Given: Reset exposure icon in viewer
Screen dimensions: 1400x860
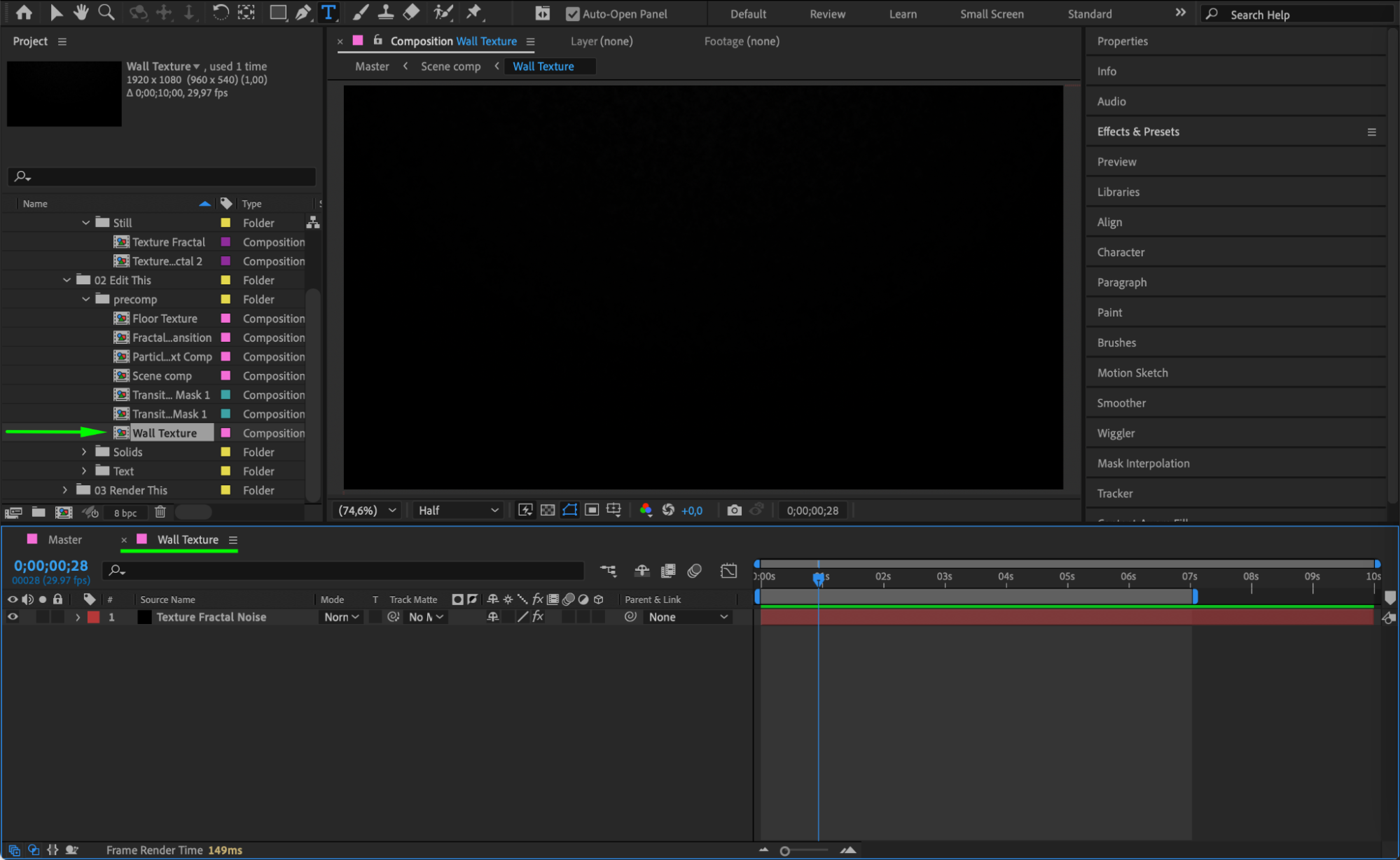Looking at the screenshot, I should click(x=668, y=511).
